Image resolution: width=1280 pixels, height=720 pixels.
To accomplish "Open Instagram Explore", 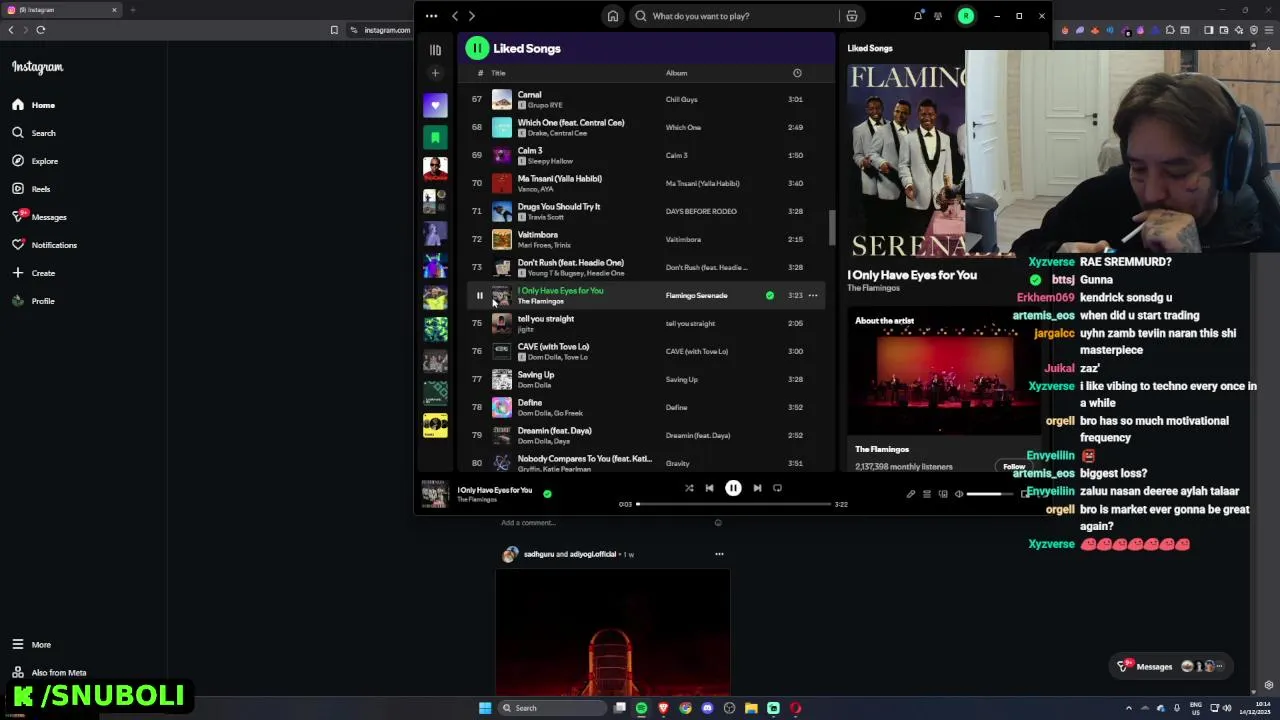I will tap(36, 161).
